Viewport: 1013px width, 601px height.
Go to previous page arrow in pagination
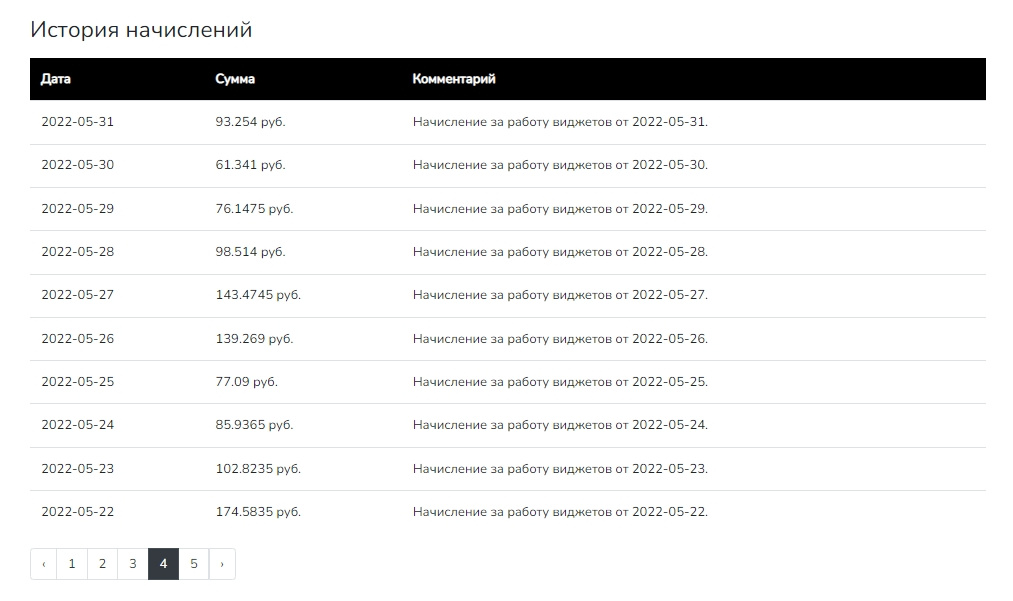pos(44,564)
